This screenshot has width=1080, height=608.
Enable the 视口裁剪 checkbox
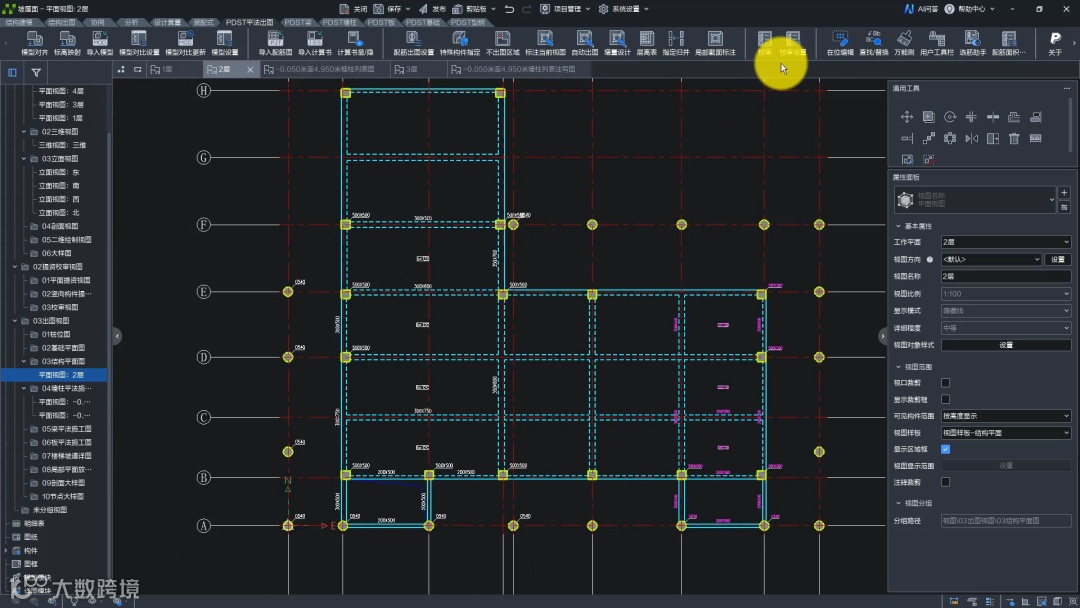945,383
